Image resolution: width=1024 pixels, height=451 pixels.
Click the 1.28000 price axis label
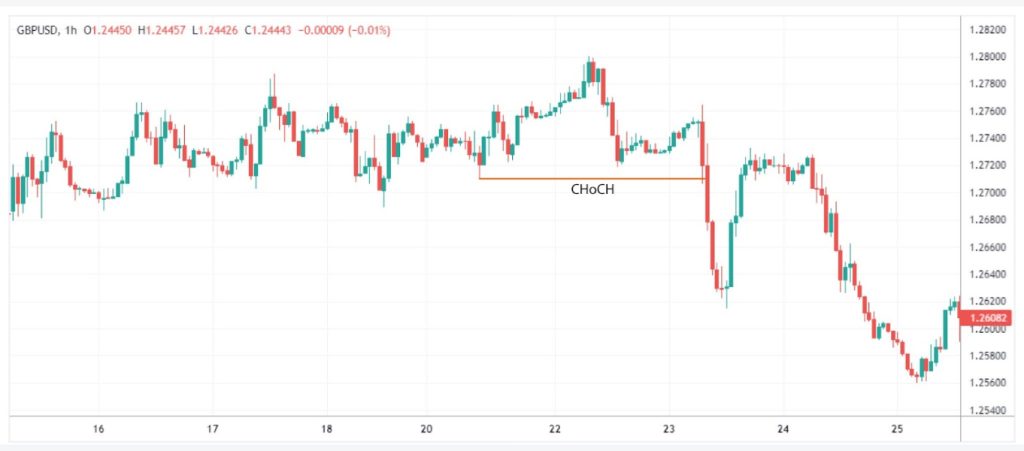pos(987,57)
